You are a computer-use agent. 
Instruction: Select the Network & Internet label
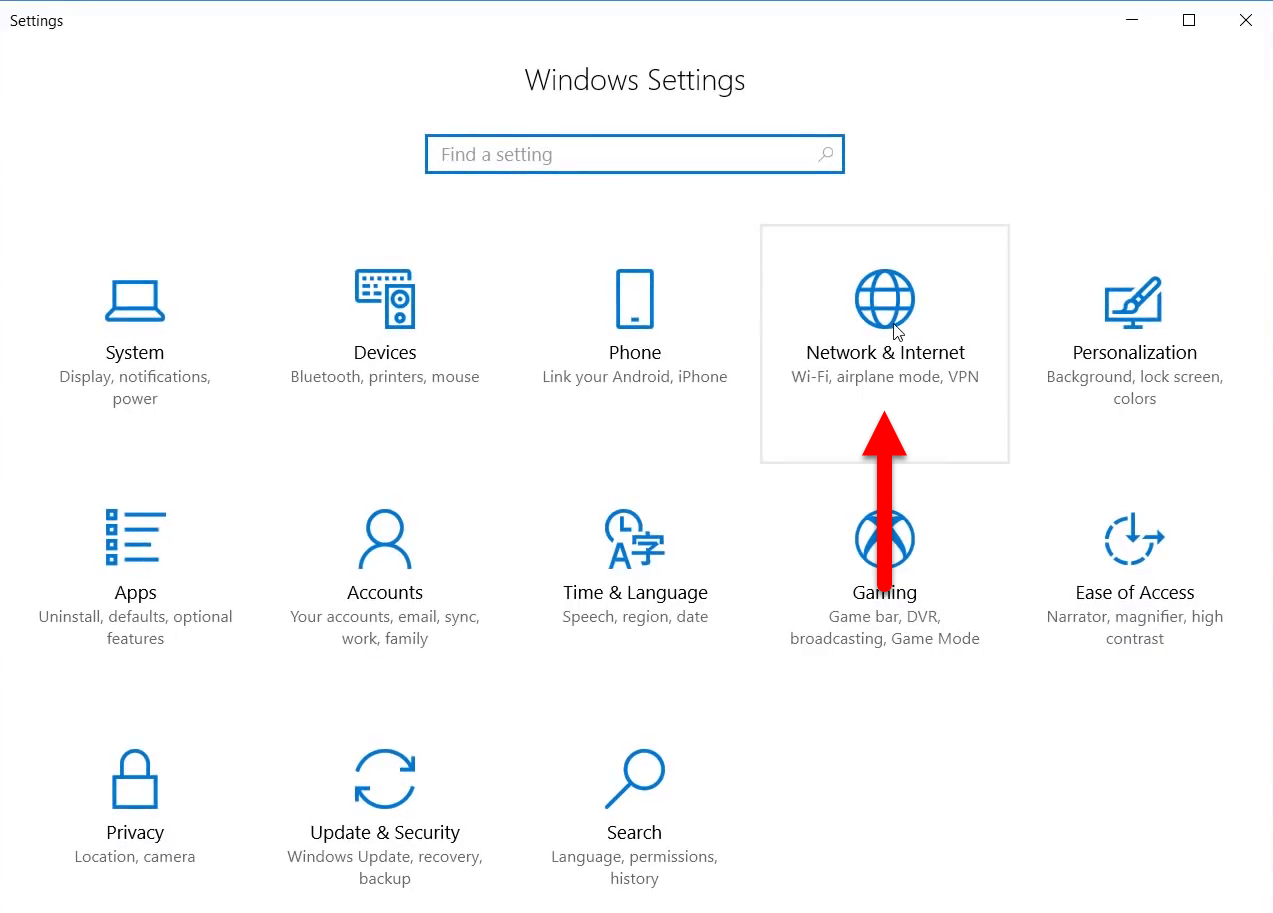pos(885,352)
